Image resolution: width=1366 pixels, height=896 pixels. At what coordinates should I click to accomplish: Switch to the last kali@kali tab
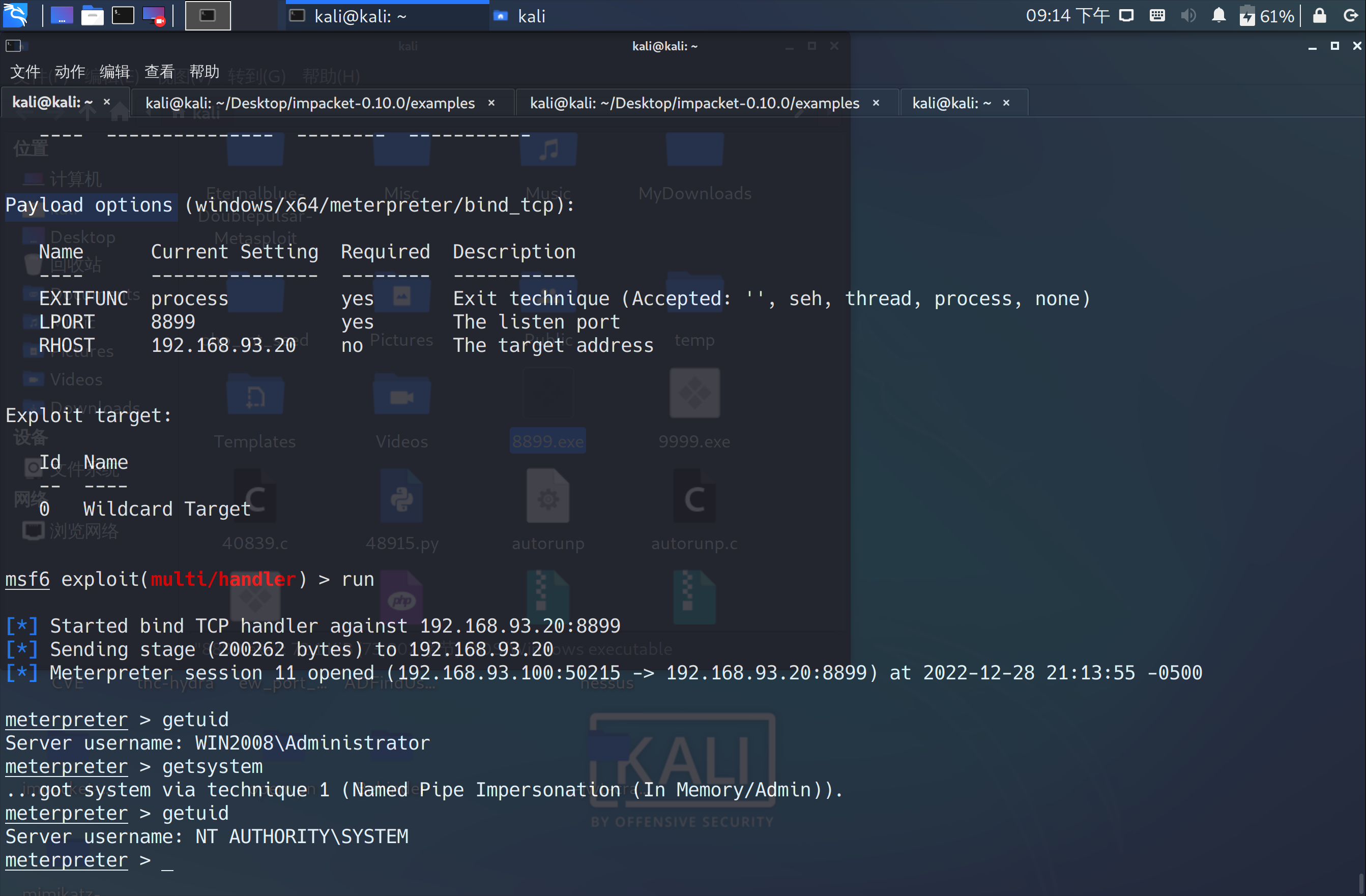951,103
